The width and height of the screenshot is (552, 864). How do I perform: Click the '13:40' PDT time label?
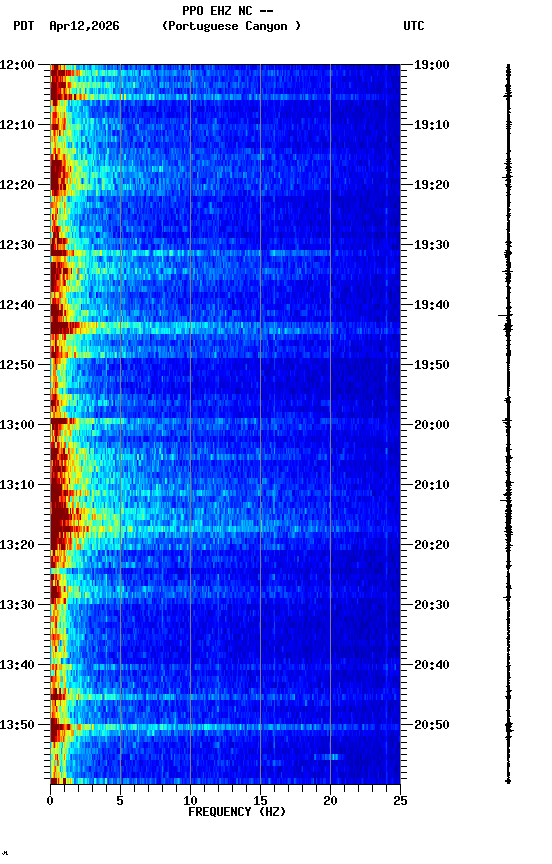coord(17,665)
